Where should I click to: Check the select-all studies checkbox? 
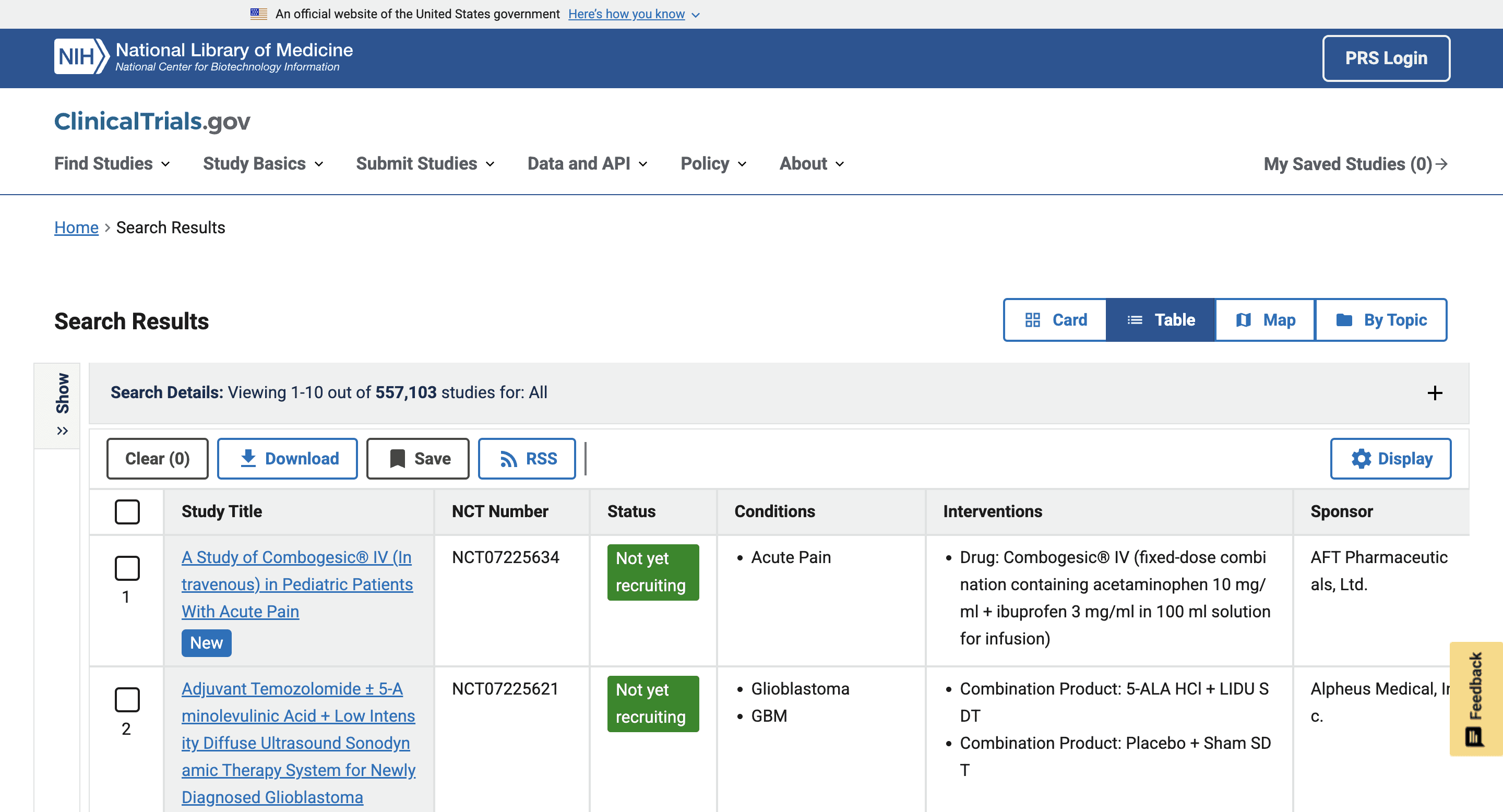click(127, 511)
